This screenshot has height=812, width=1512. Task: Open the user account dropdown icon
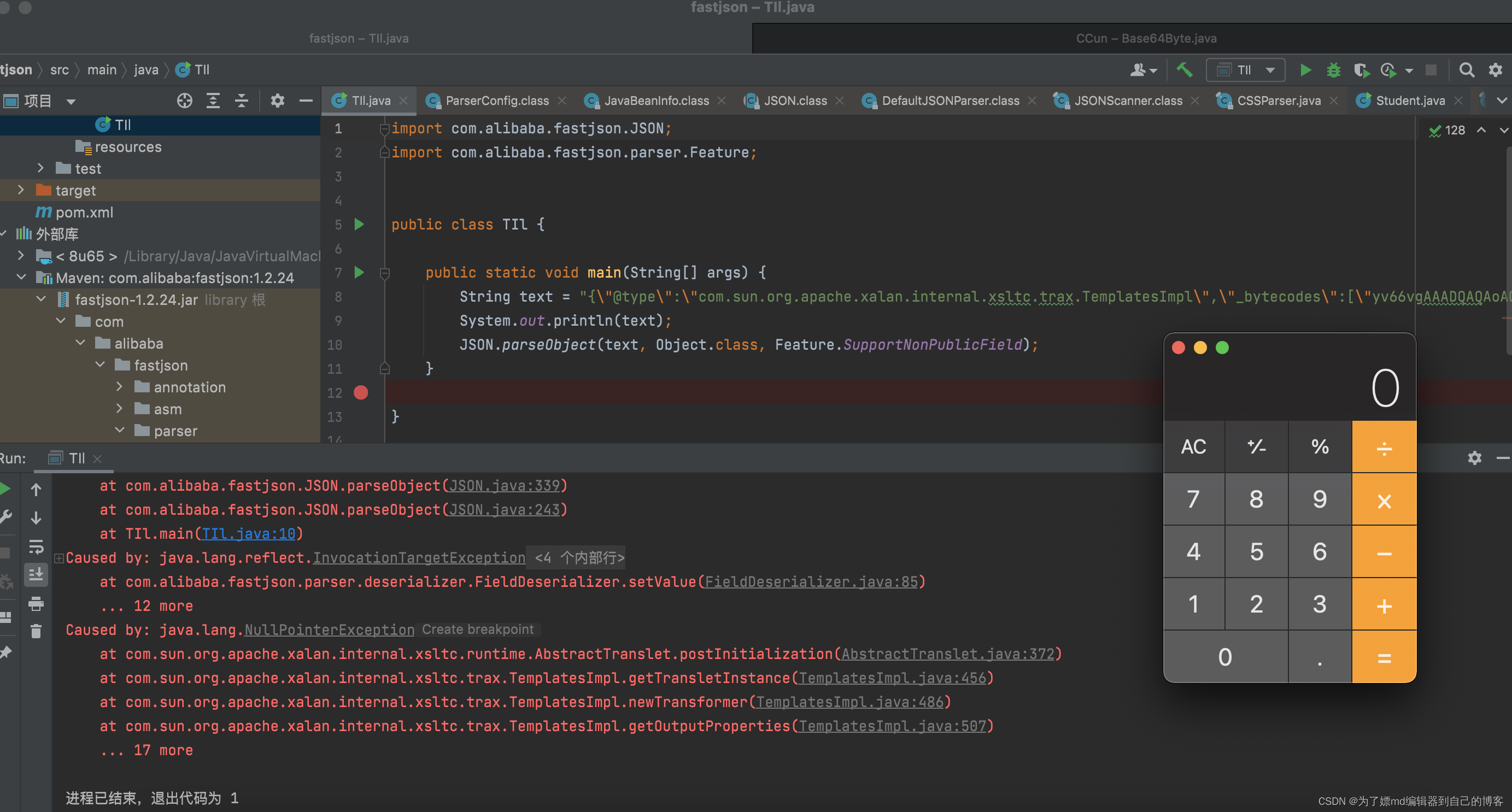1143,70
